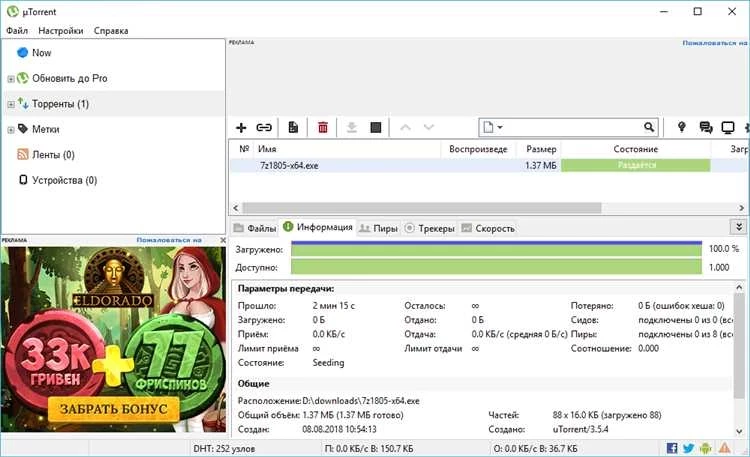Sort by Размер column header
The width and height of the screenshot is (750, 457).
coord(539,149)
